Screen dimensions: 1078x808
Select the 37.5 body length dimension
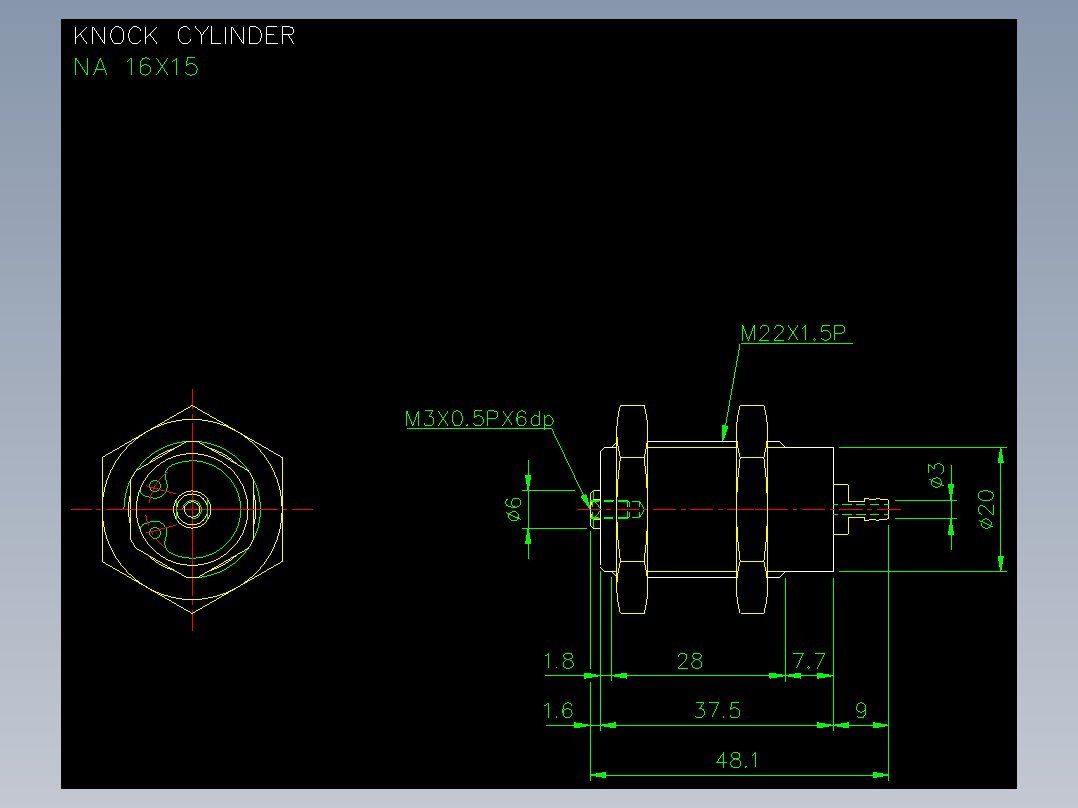[x=717, y=710]
